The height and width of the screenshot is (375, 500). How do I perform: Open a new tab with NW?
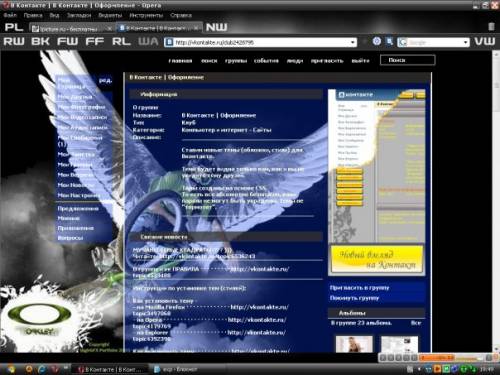pos(217,27)
